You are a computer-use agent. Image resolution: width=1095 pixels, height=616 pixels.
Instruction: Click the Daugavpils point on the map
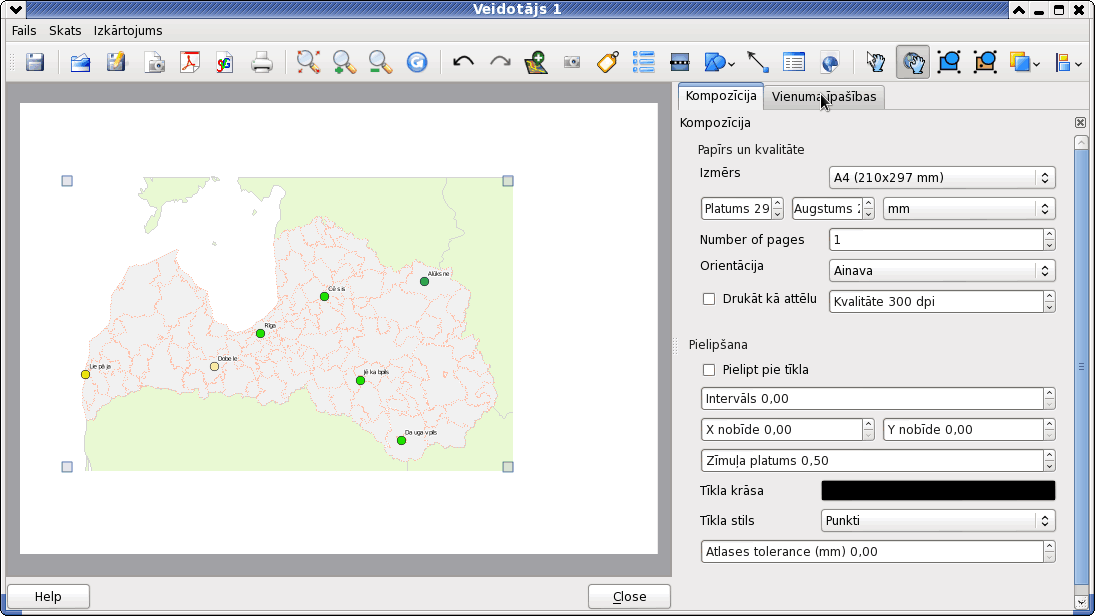(x=402, y=441)
